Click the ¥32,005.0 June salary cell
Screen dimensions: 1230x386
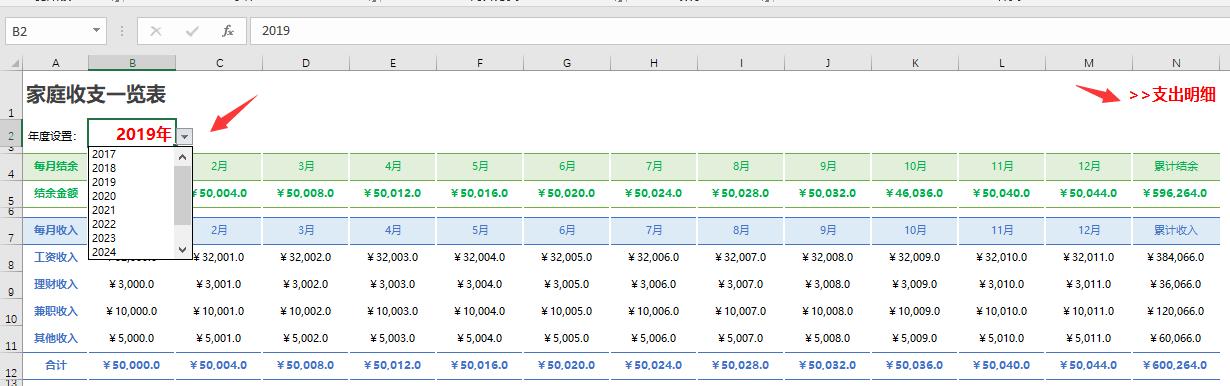coord(567,257)
